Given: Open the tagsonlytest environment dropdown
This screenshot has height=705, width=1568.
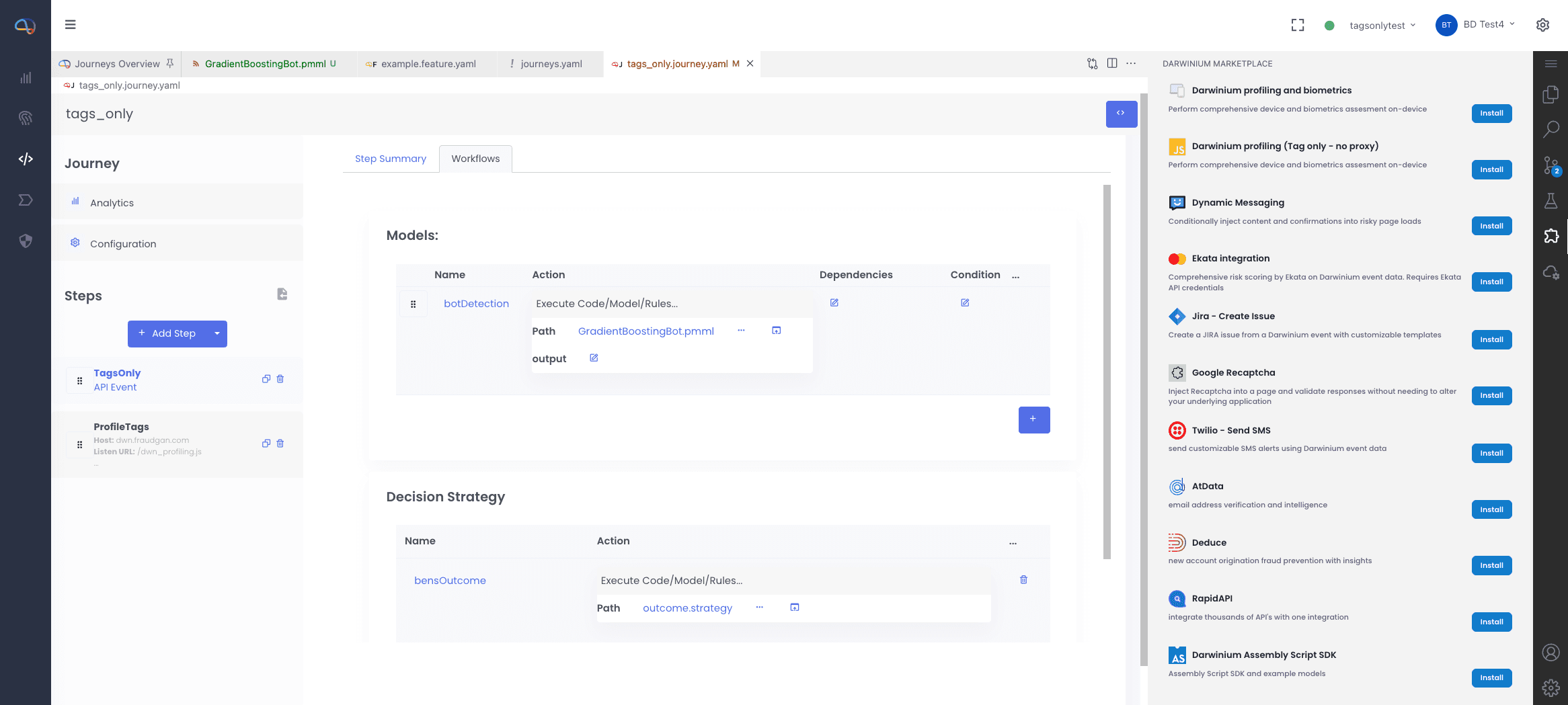Looking at the screenshot, I should pyautogui.click(x=1382, y=26).
